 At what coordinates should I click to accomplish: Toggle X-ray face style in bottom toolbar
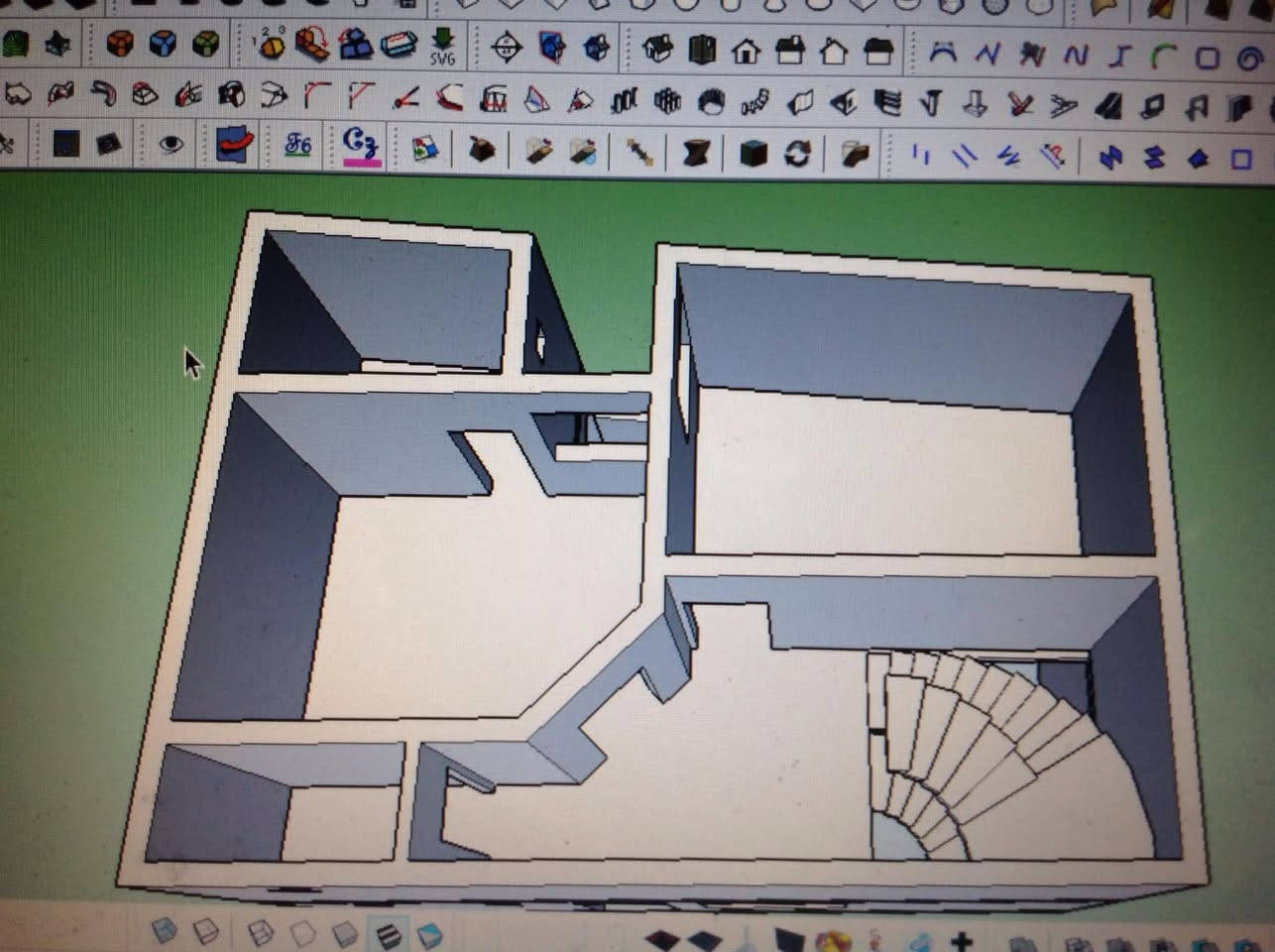tap(165, 930)
